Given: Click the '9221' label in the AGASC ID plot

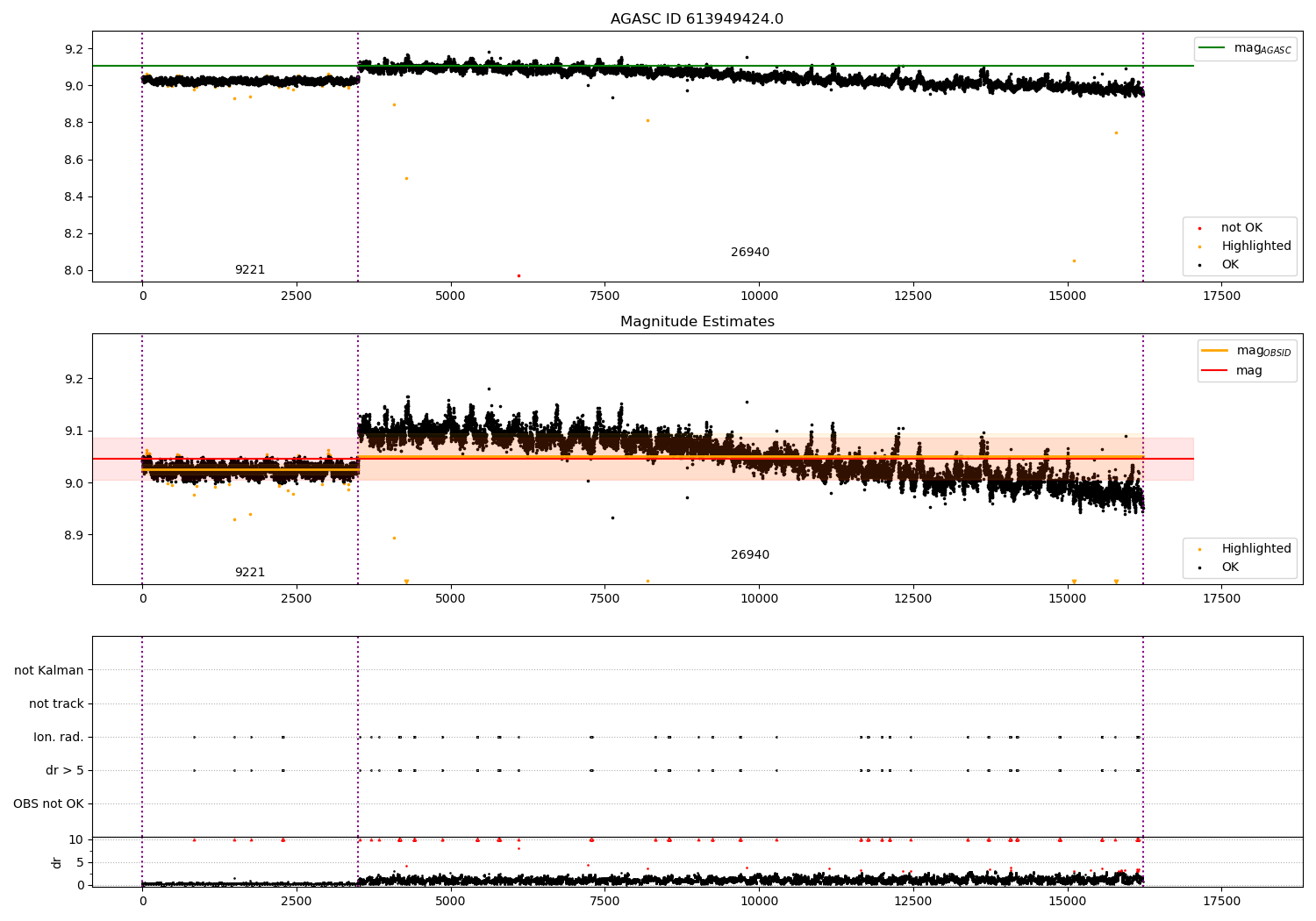Looking at the screenshot, I should (250, 270).
